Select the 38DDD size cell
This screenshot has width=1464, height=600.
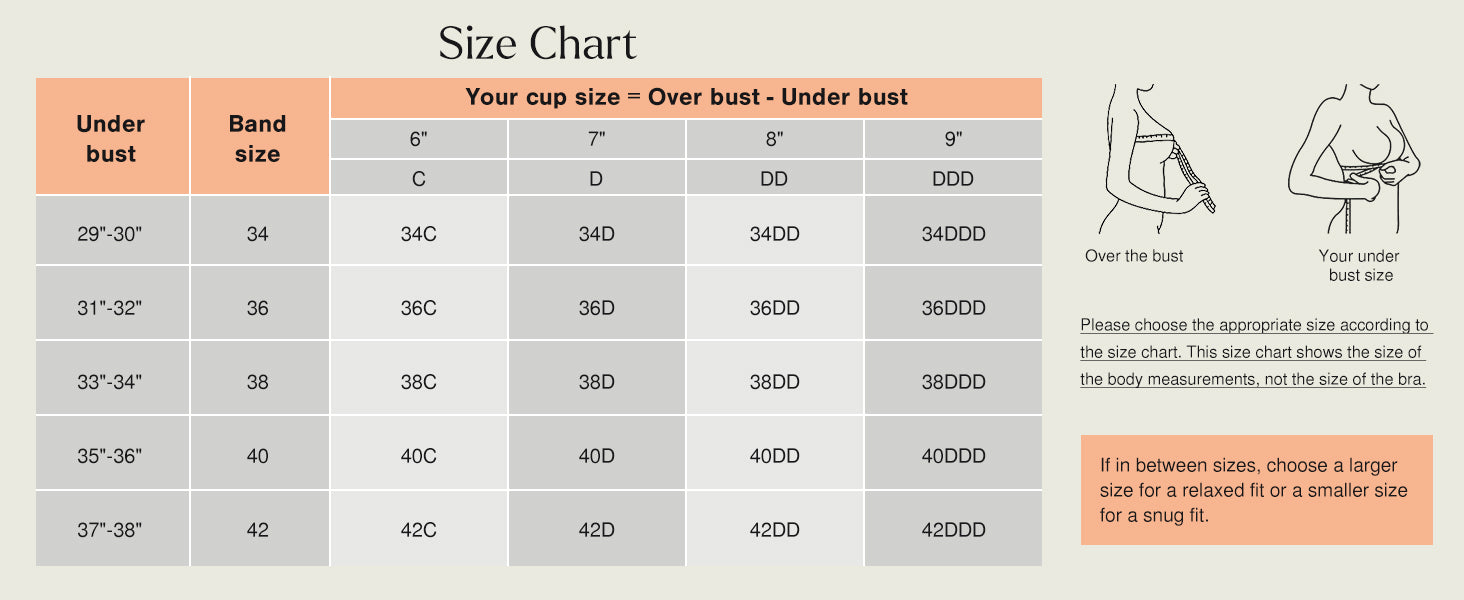(x=953, y=382)
